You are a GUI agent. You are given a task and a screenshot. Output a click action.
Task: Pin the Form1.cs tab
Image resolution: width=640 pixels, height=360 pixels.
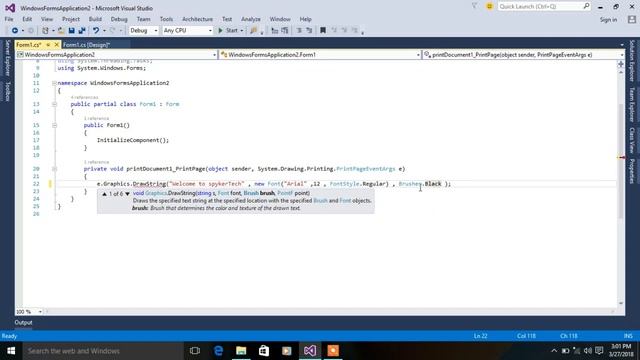pyautogui.click(x=48, y=44)
